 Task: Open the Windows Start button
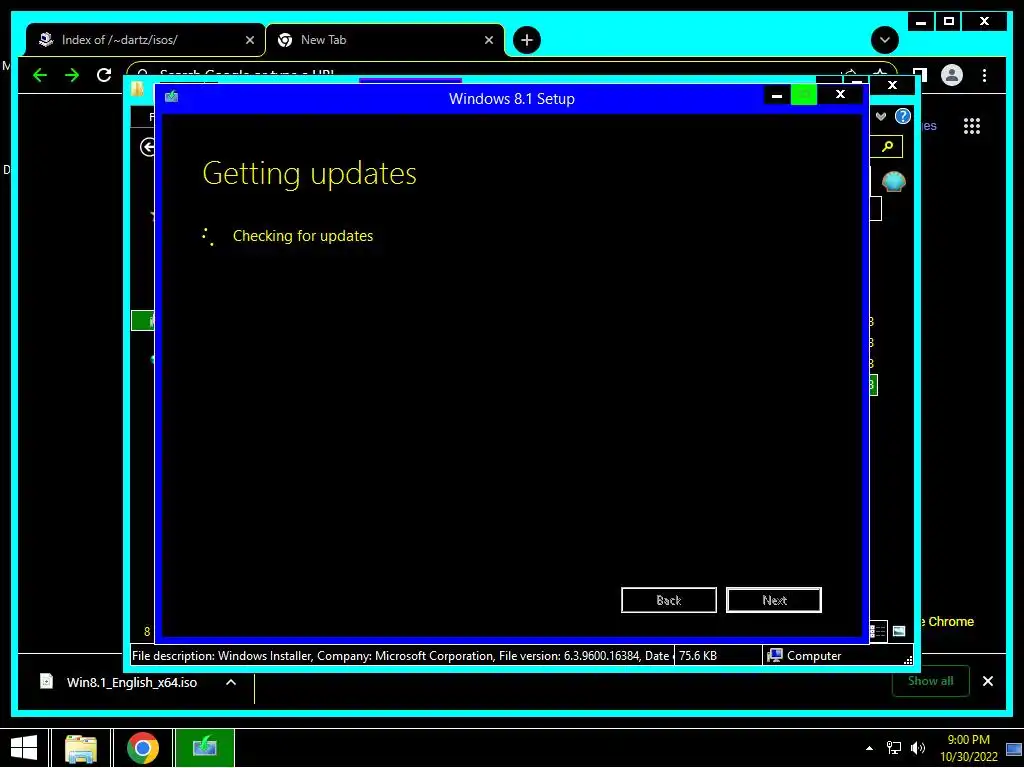pyautogui.click(x=24, y=748)
